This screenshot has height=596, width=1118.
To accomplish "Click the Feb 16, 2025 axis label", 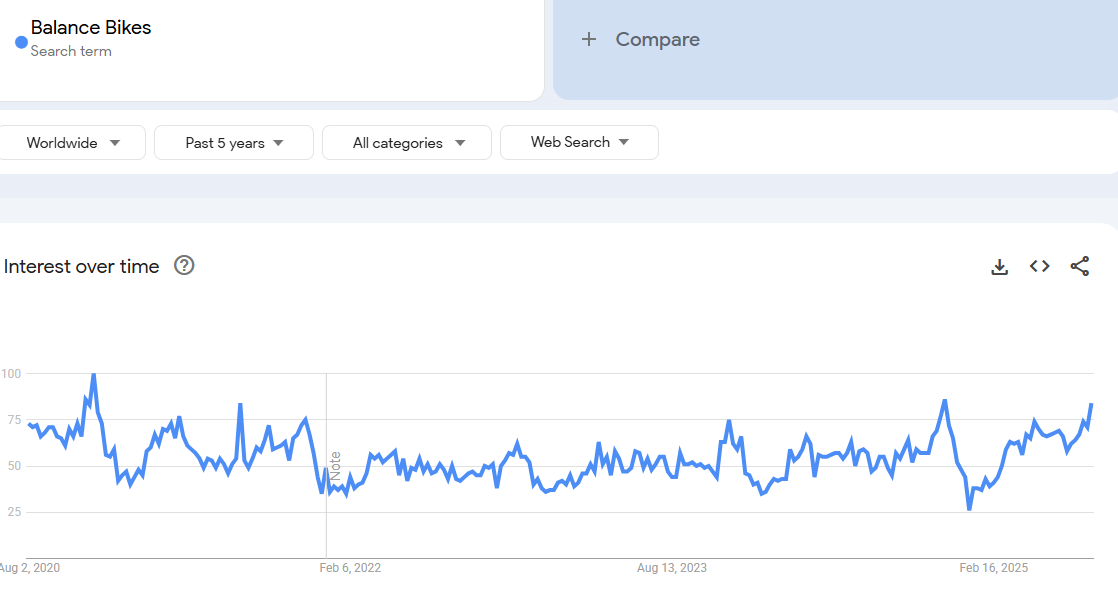I will pyautogui.click(x=993, y=568).
